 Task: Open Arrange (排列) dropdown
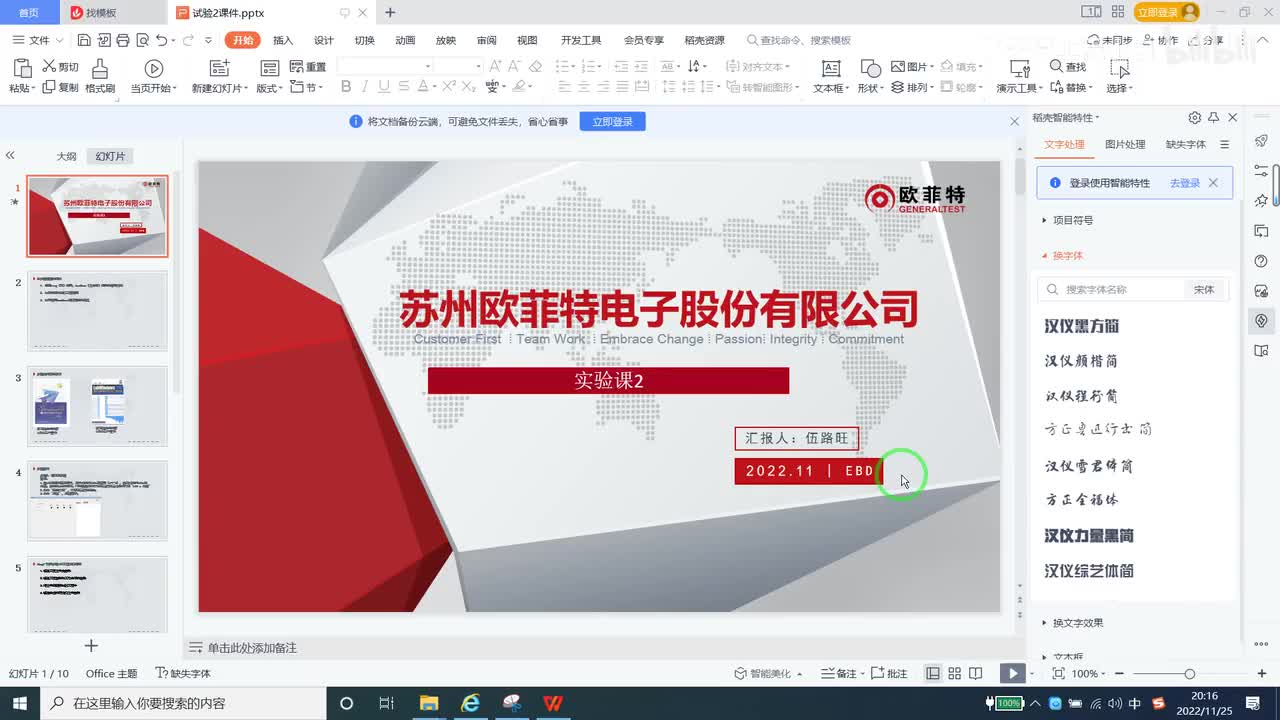click(x=912, y=87)
